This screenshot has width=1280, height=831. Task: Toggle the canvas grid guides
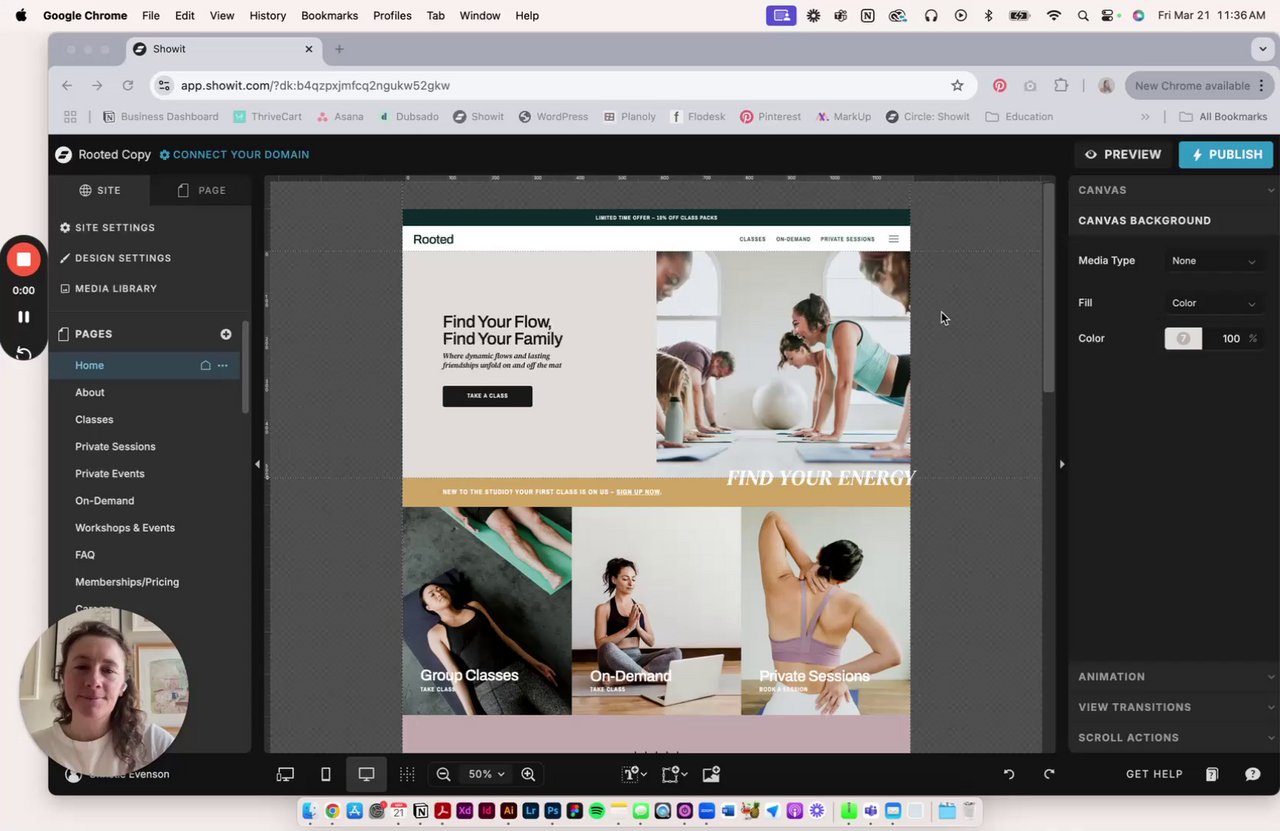(x=407, y=774)
